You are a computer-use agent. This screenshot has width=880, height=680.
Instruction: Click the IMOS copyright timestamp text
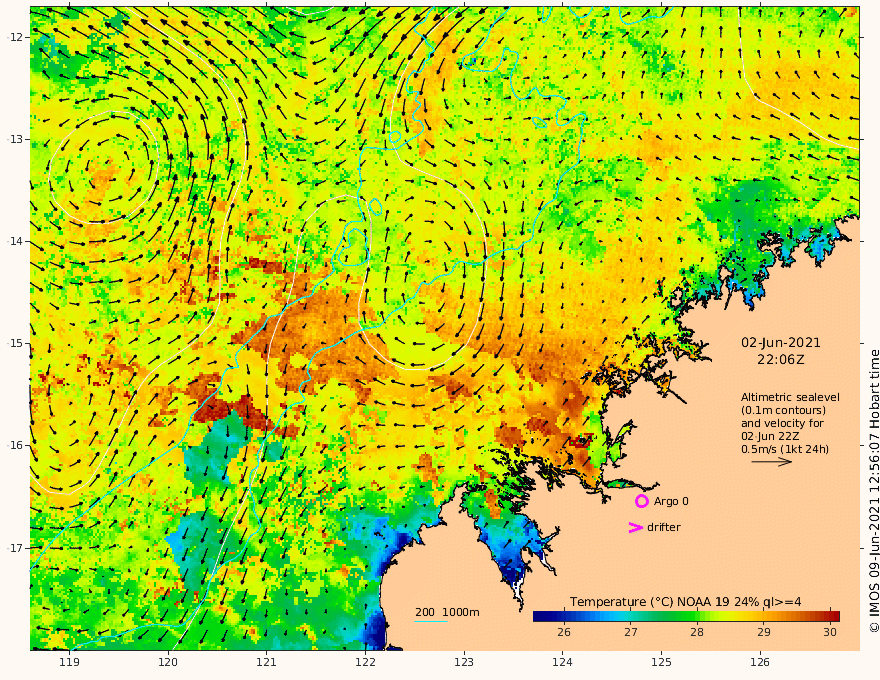pos(874,491)
